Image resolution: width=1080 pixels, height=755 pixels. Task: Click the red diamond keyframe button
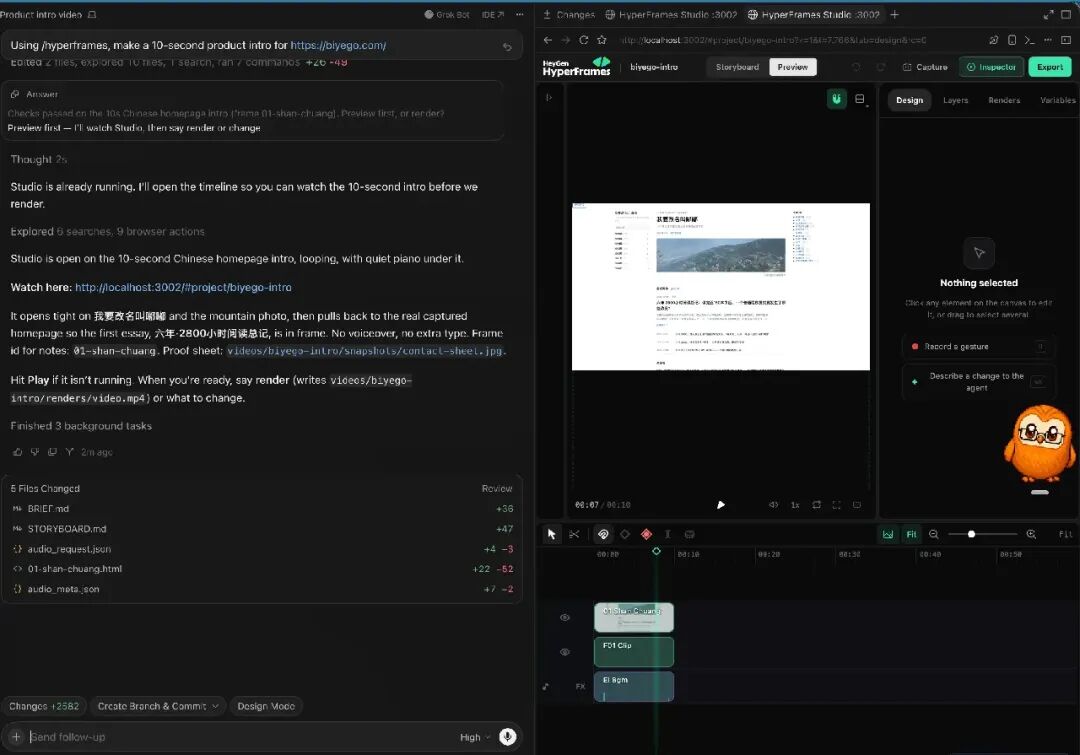(646, 534)
